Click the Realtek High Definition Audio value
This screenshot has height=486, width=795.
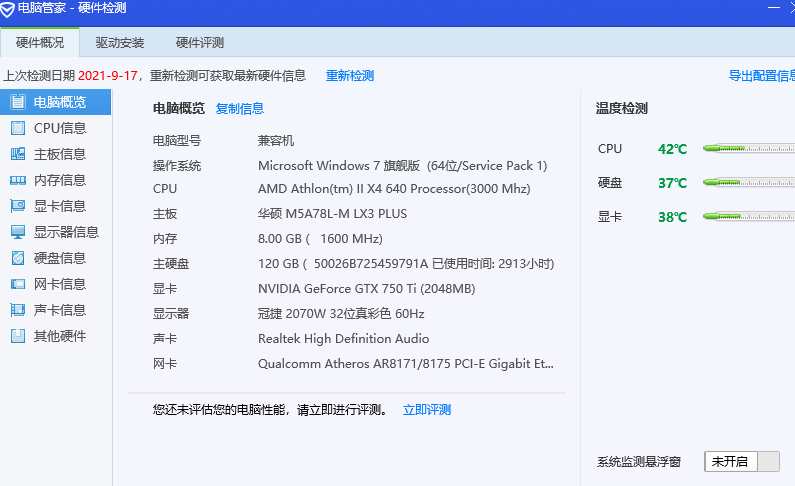343,339
